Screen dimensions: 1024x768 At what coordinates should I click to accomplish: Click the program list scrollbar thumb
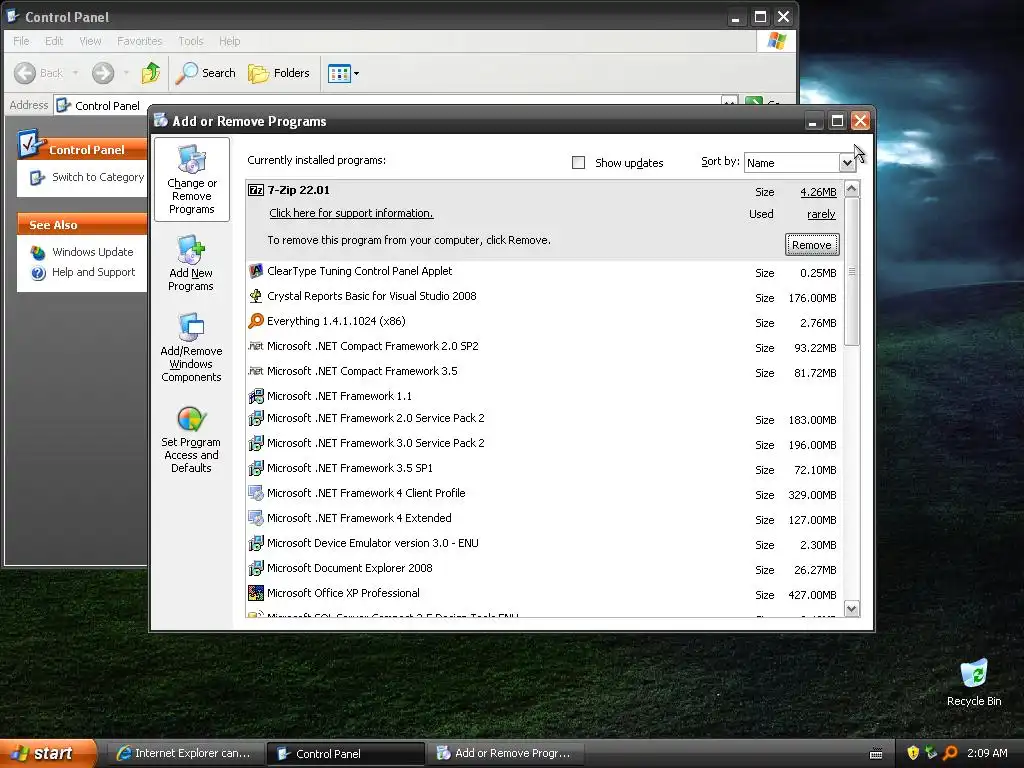coord(852,271)
